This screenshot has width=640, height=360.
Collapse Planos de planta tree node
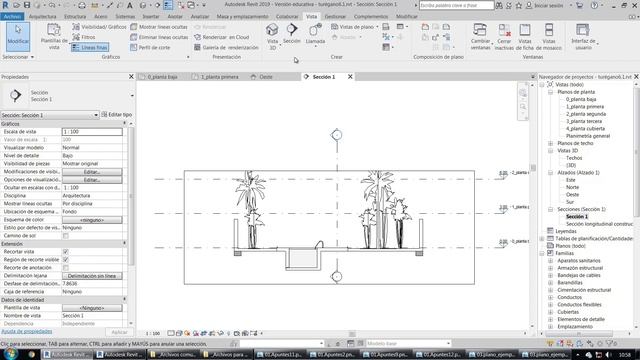pos(550,92)
